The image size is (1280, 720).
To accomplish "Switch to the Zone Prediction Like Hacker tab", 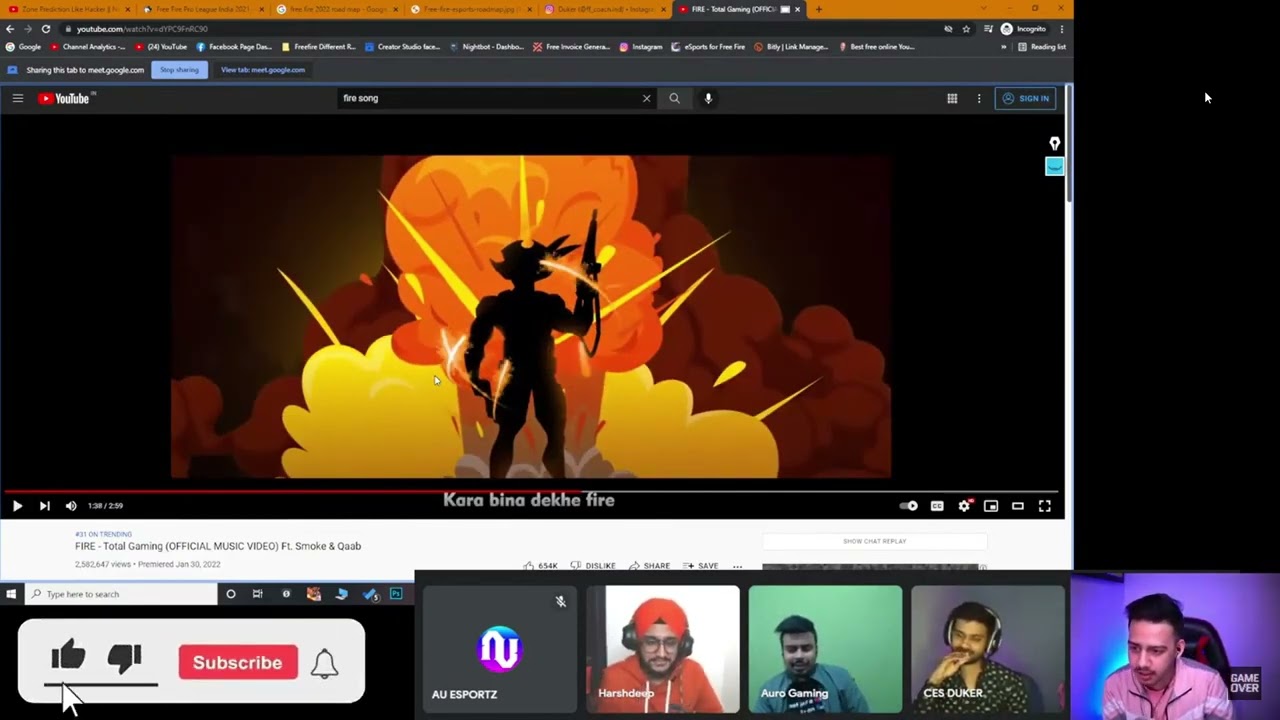I will click(x=70, y=9).
